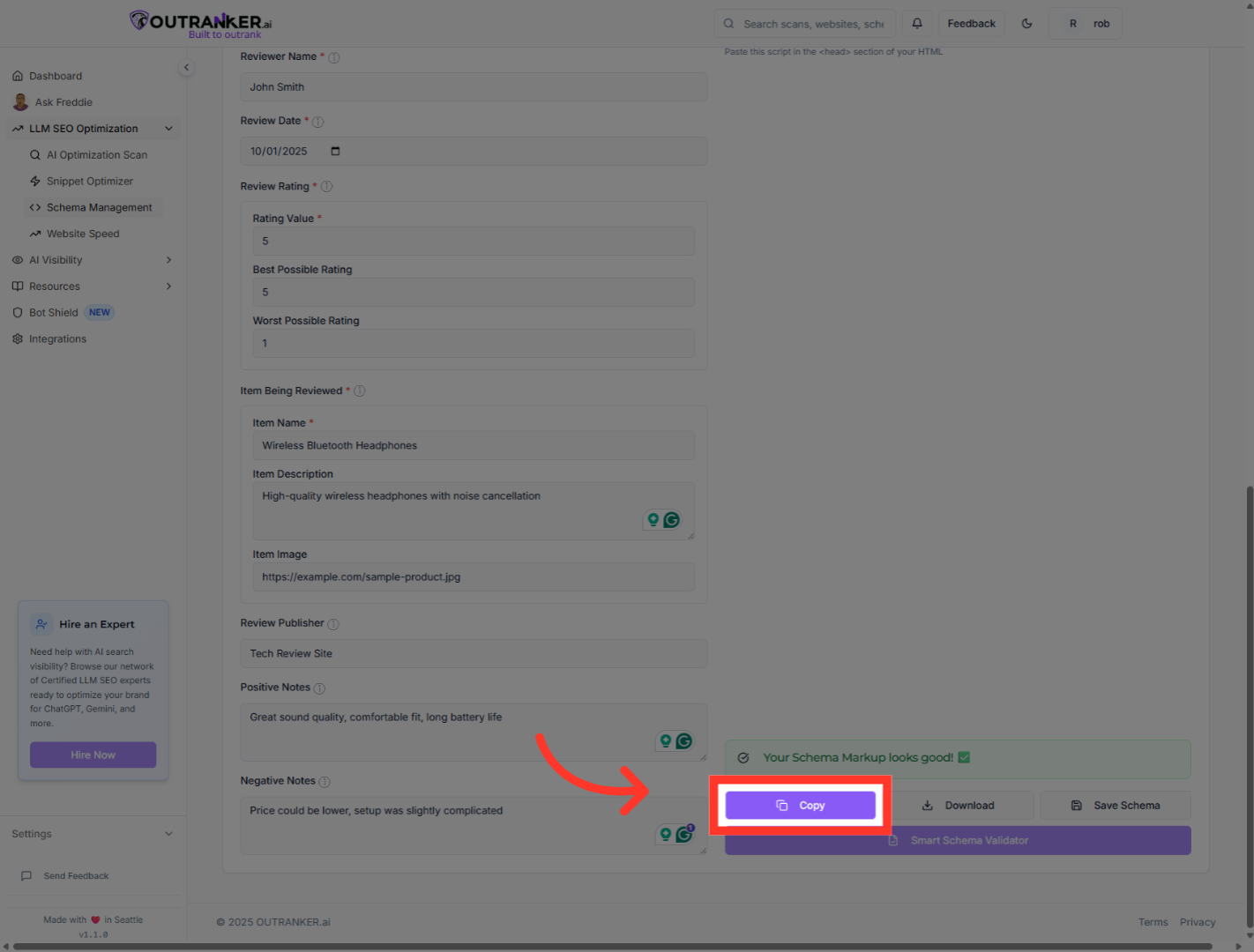The image size is (1254, 952).
Task: Open the Privacy link in the footer
Action: pos(1197,922)
